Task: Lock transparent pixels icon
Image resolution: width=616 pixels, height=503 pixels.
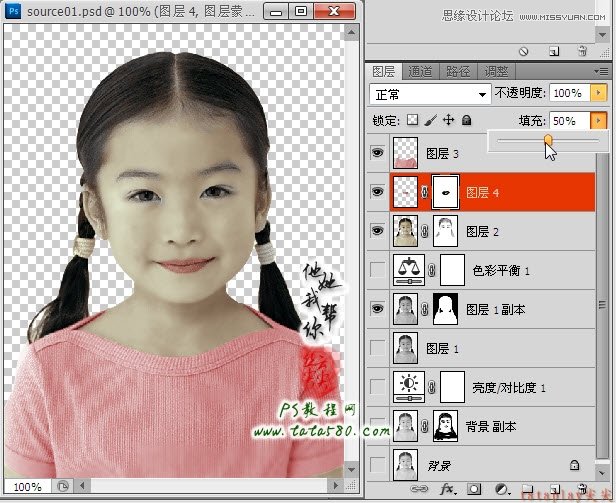Action: (412, 120)
